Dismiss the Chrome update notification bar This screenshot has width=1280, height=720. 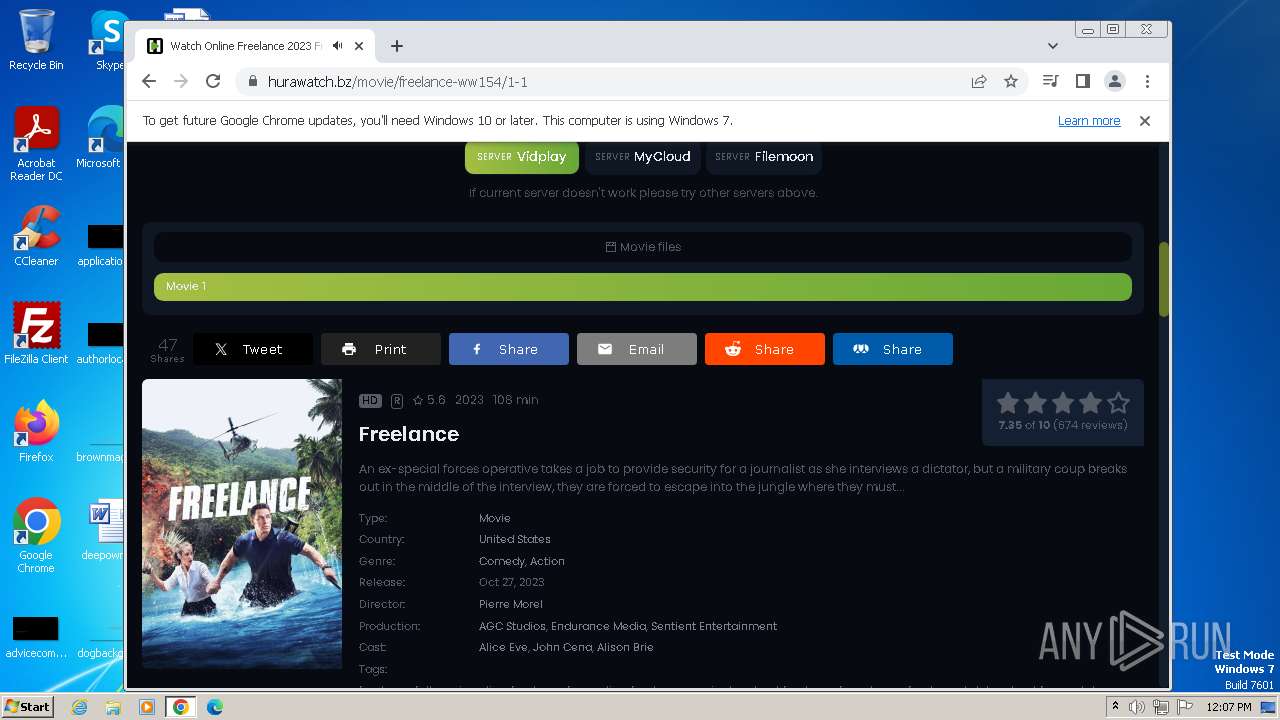click(1145, 121)
